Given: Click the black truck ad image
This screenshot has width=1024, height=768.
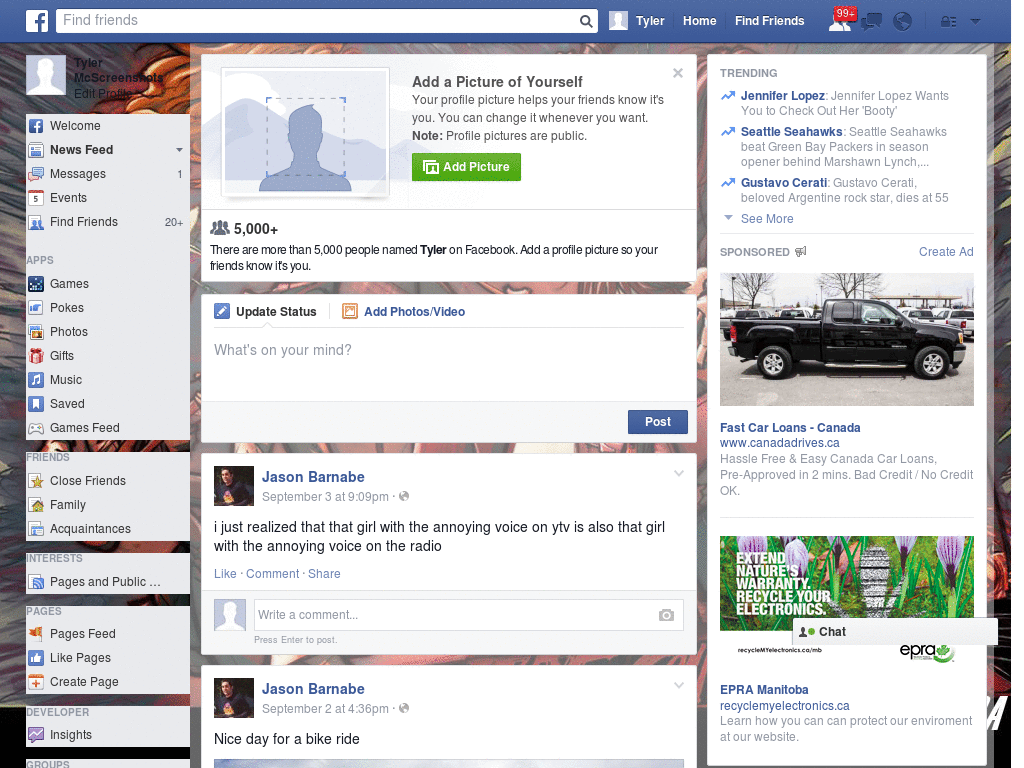Looking at the screenshot, I should 846,340.
